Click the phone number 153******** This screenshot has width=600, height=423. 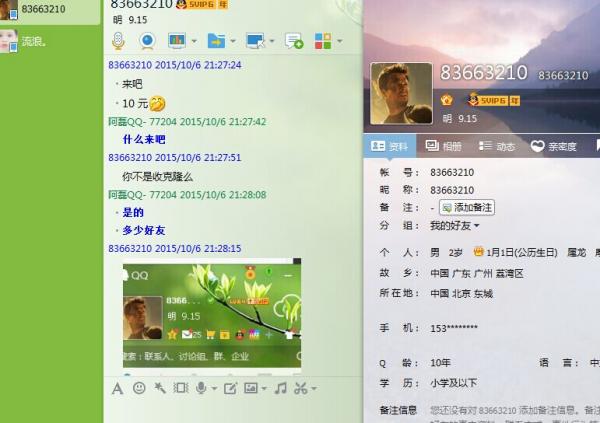click(454, 328)
